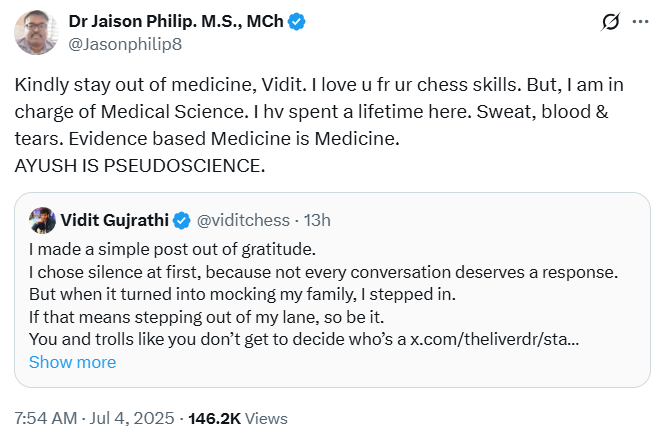Open the three-dot More options menu
Screen dimensions: 669x441
[640, 23]
